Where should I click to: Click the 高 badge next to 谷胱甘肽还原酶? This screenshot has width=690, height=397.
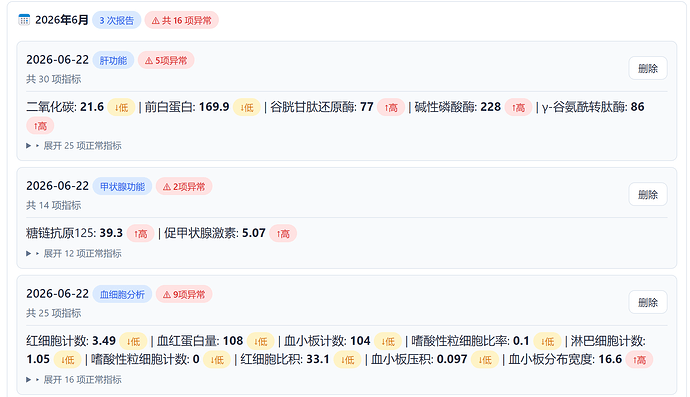(391, 107)
